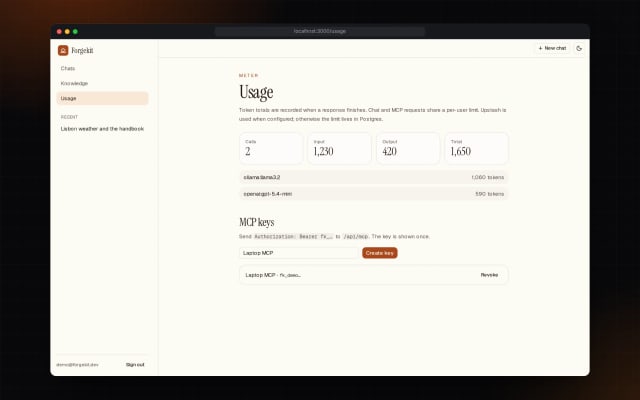Screen dimensions: 640x400
Task: Start a New chat
Action: click(552, 48)
